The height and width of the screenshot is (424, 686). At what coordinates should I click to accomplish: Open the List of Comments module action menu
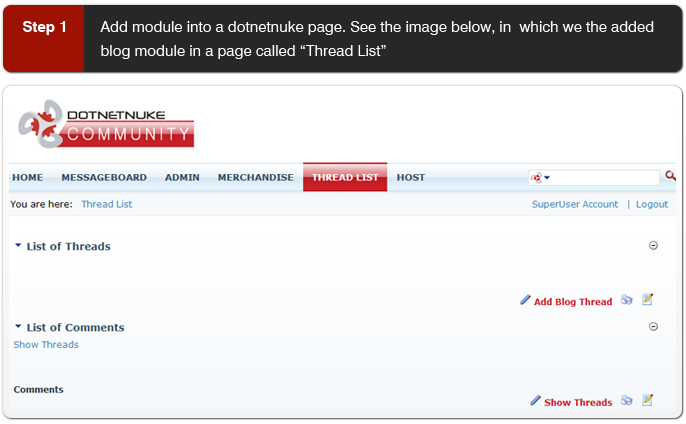[18, 326]
